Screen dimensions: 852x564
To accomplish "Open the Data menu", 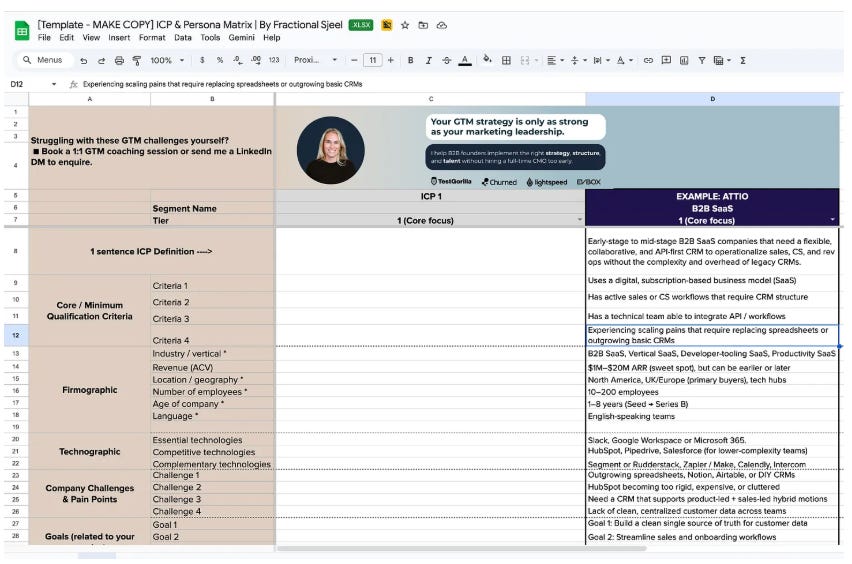I will tap(183, 37).
